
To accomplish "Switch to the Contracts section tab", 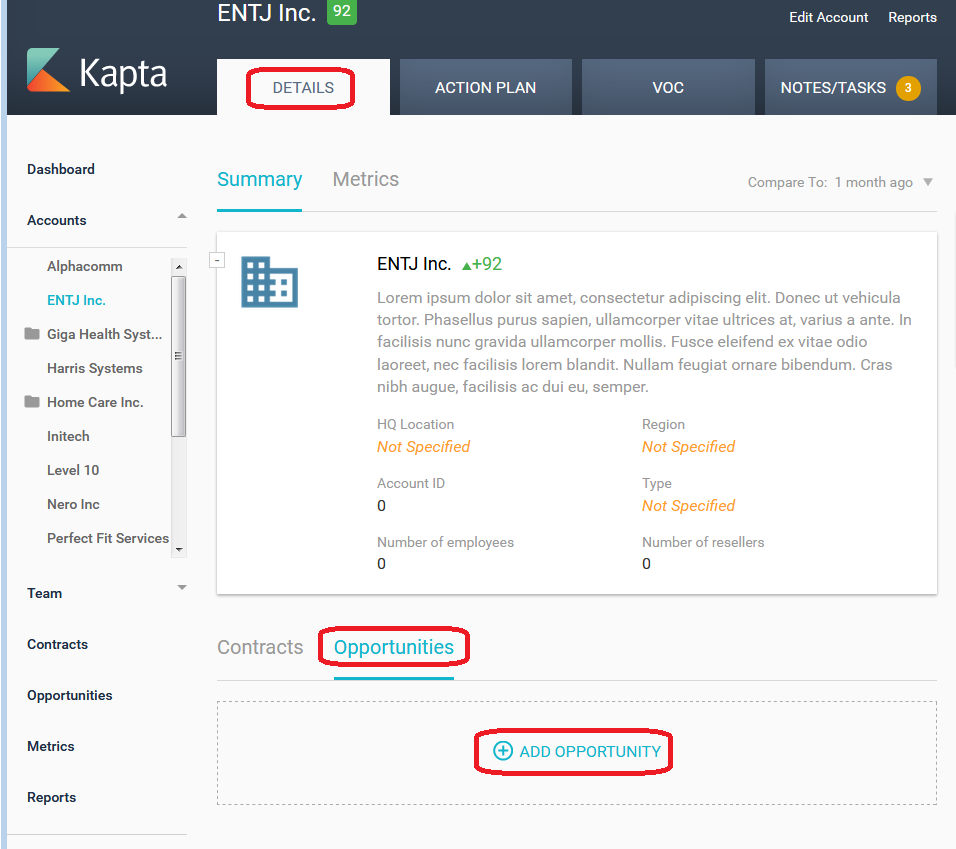I will tap(260, 647).
